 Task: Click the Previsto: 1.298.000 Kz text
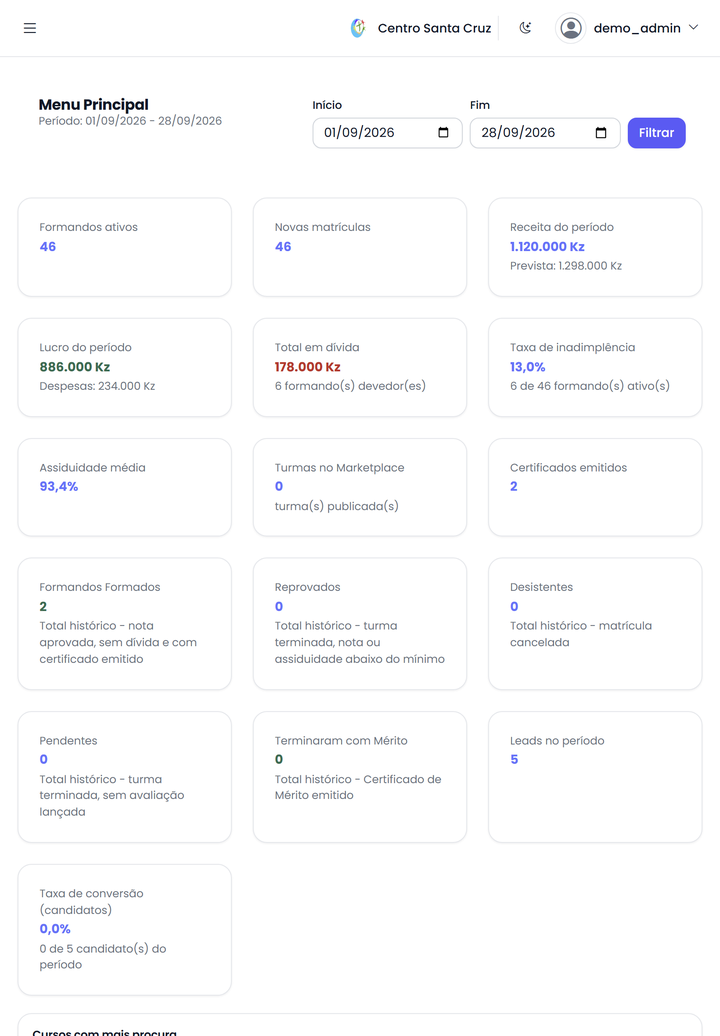[565, 266]
